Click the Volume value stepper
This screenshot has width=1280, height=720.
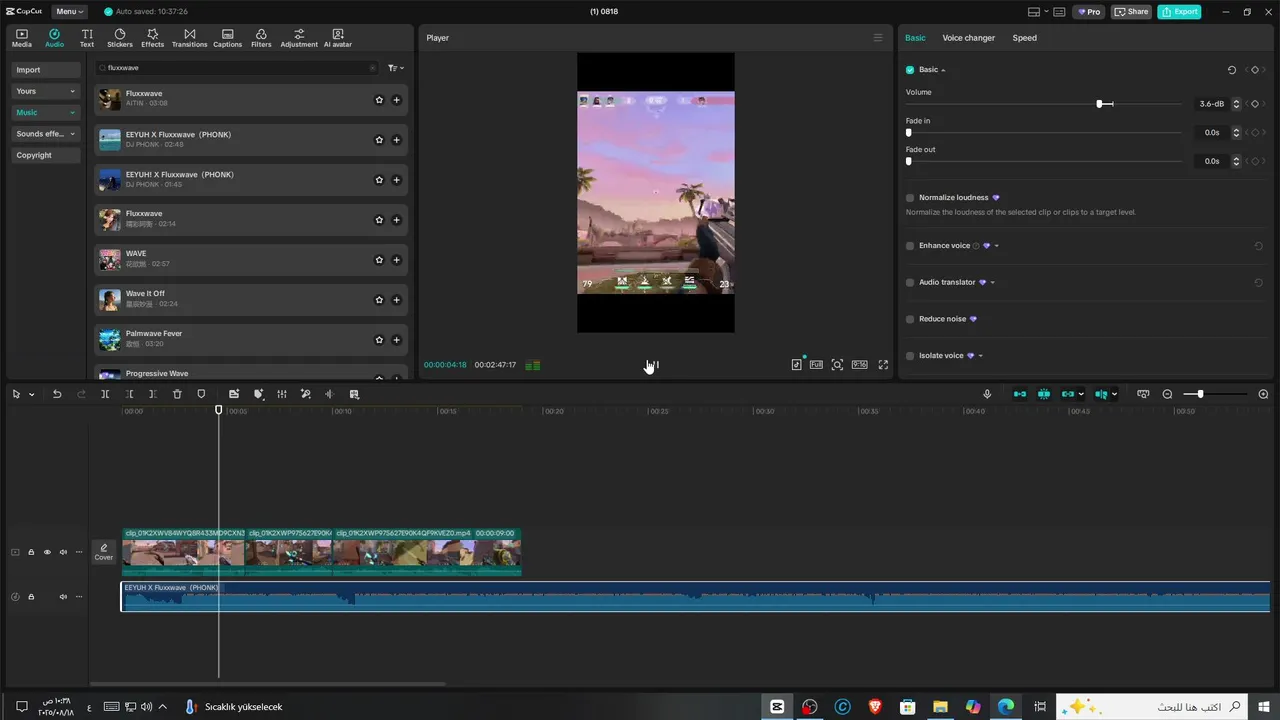[1236, 104]
